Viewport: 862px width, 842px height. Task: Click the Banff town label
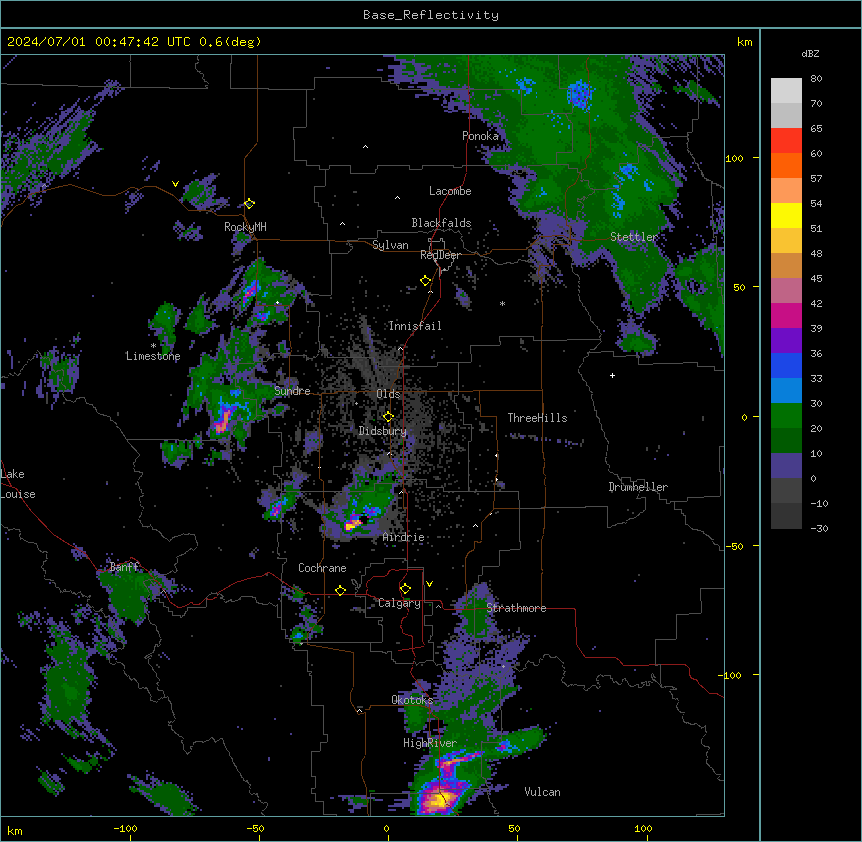point(124,567)
